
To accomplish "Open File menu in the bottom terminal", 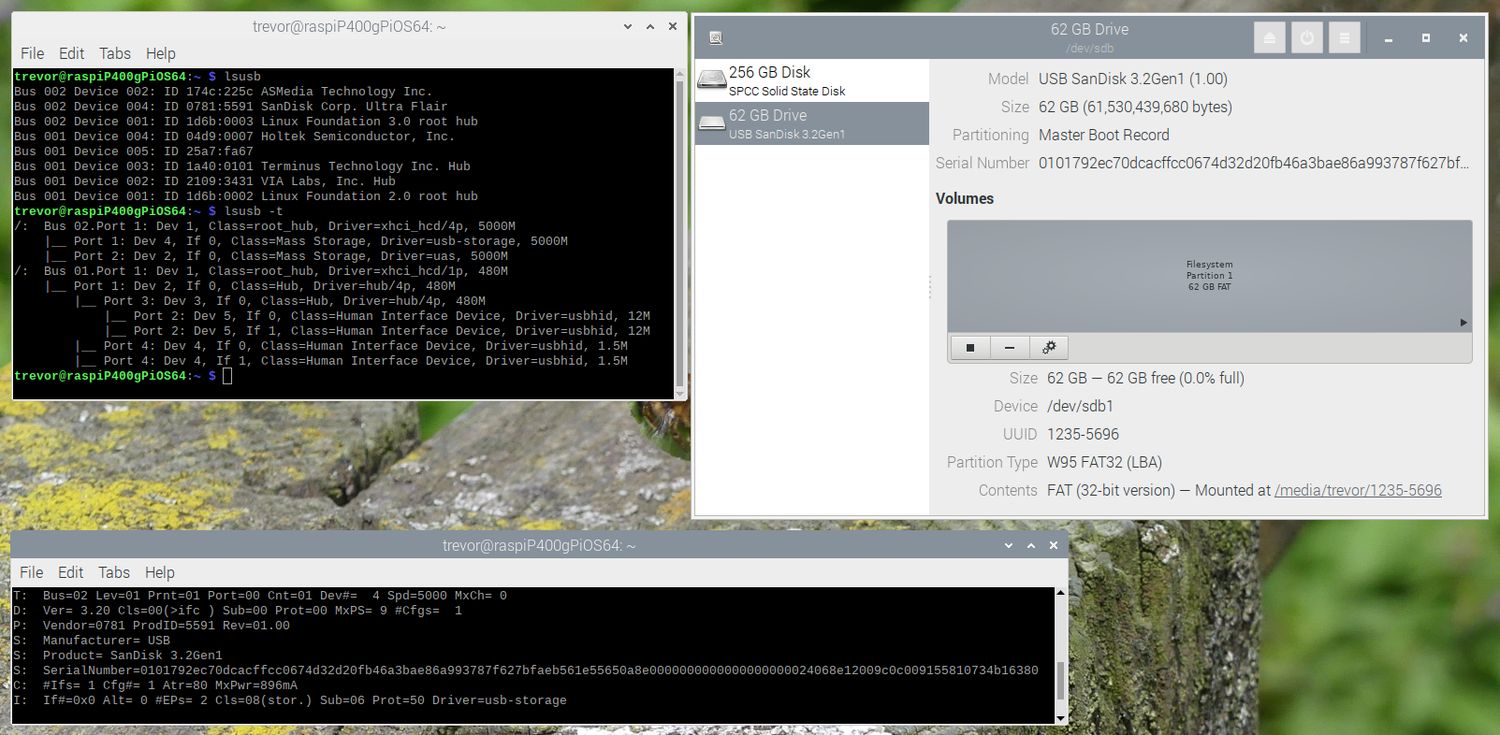I will point(32,572).
